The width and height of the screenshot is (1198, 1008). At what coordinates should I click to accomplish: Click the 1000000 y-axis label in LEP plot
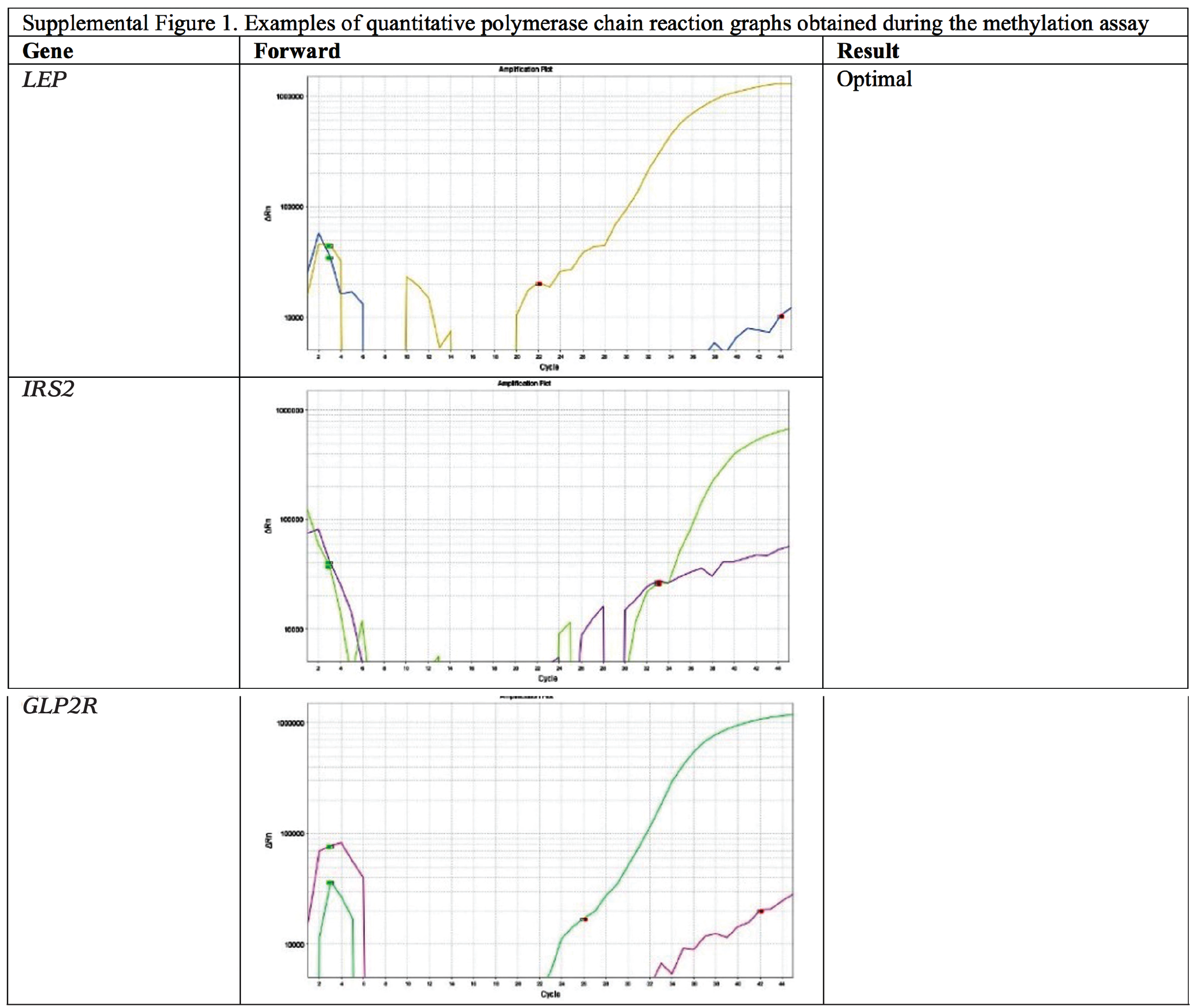tap(289, 97)
